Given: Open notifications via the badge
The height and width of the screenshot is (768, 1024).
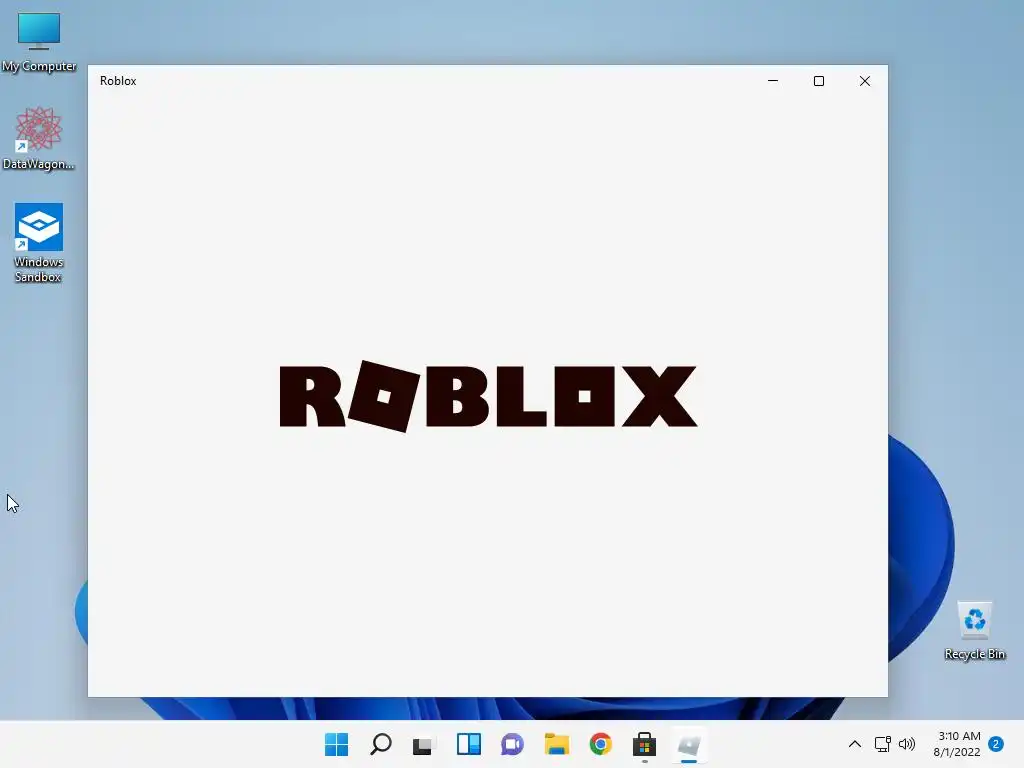Looking at the screenshot, I should point(996,744).
